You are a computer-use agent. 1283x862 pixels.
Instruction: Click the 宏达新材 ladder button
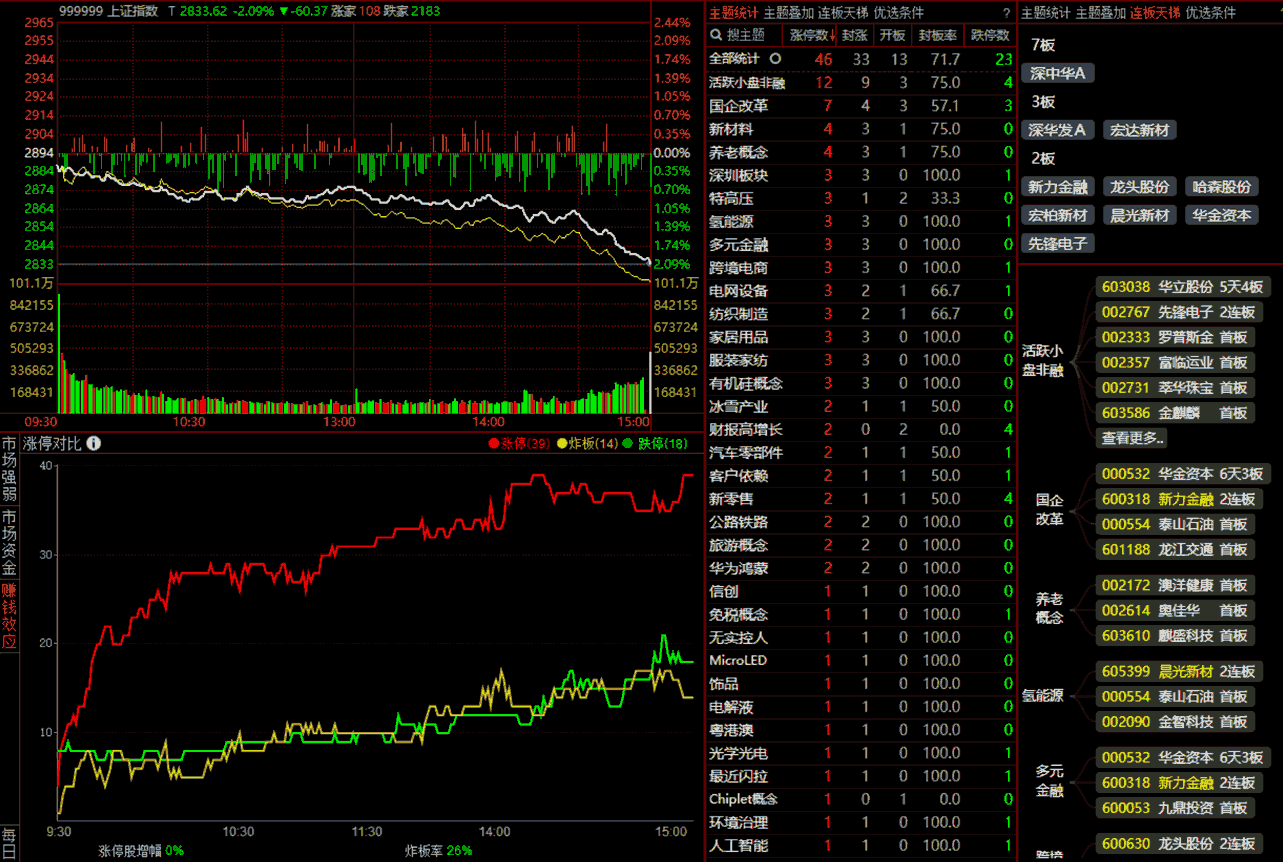(x=1139, y=130)
